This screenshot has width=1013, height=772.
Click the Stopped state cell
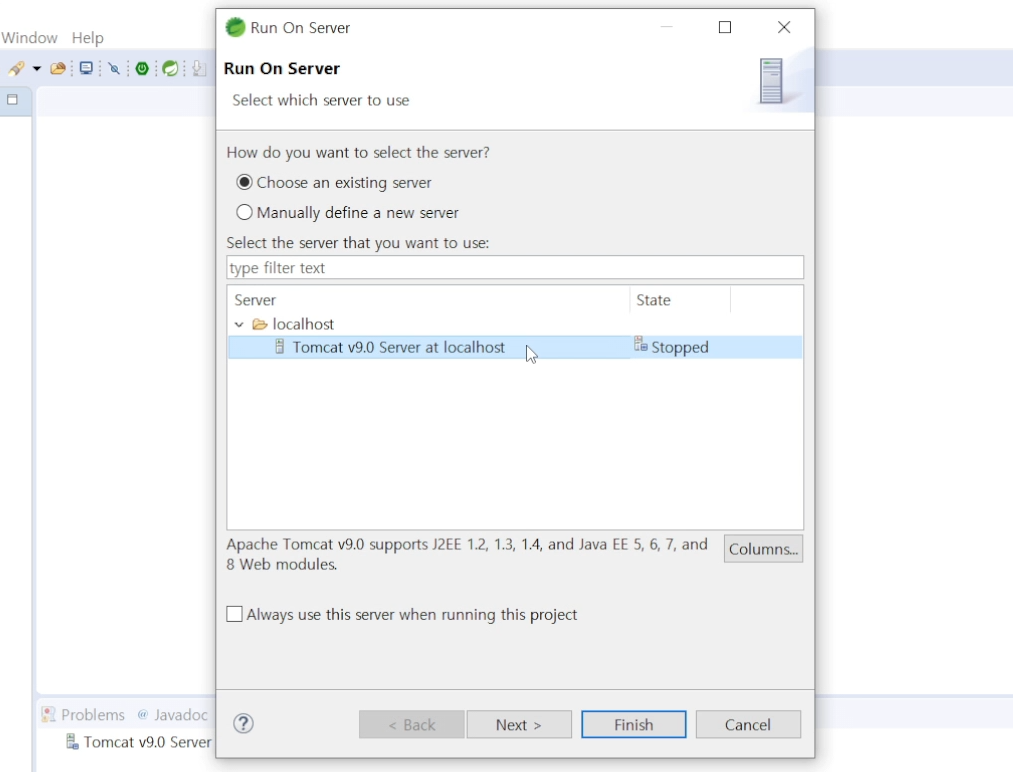click(x=680, y=348)
